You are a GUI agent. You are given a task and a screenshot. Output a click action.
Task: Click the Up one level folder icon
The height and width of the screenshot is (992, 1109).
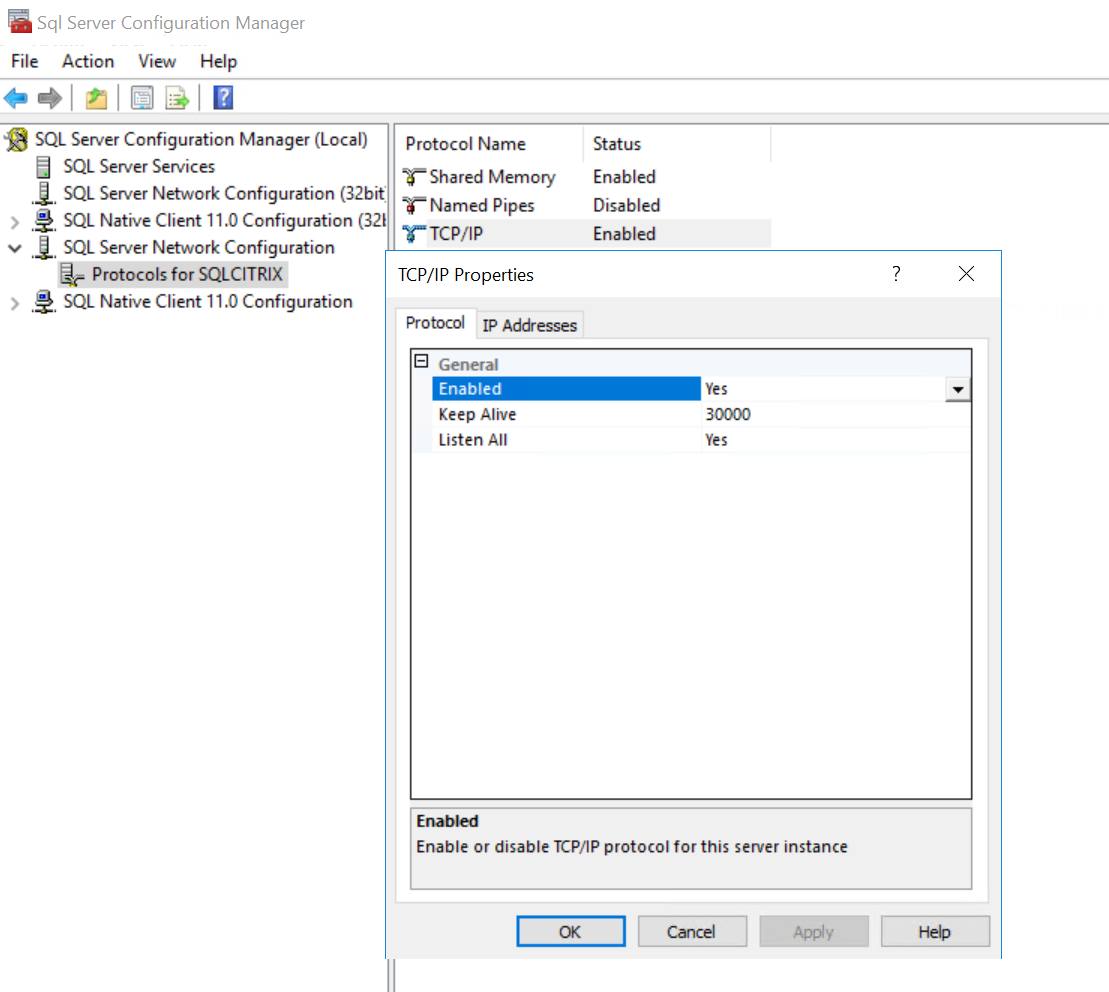pos(95,98)
